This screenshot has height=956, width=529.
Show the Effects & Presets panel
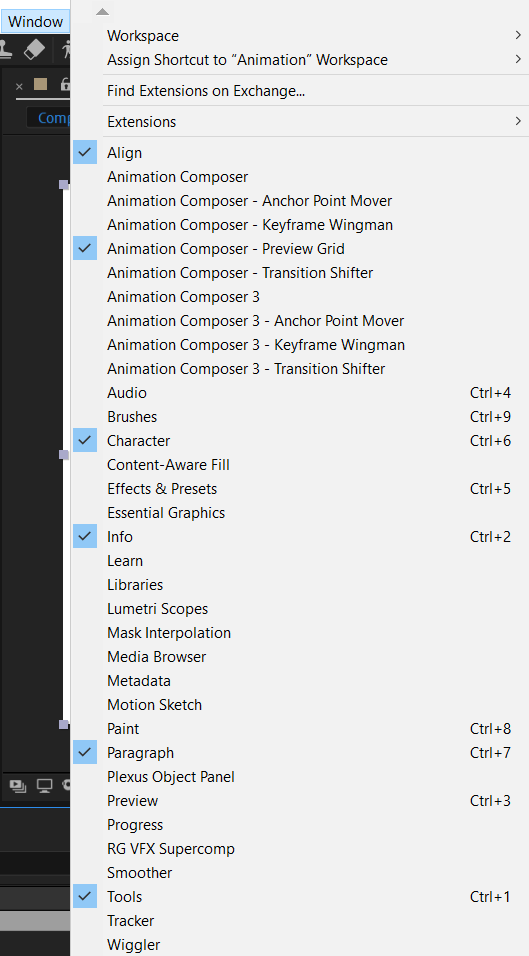(x=299, y=489)
